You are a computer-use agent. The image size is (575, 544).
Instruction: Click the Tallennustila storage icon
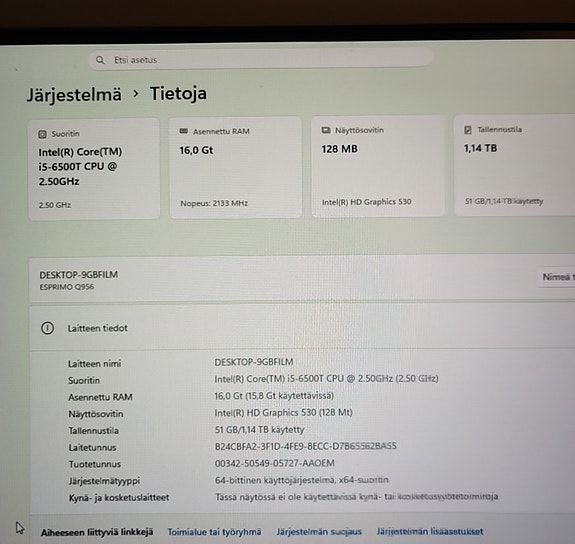[468, 130]
